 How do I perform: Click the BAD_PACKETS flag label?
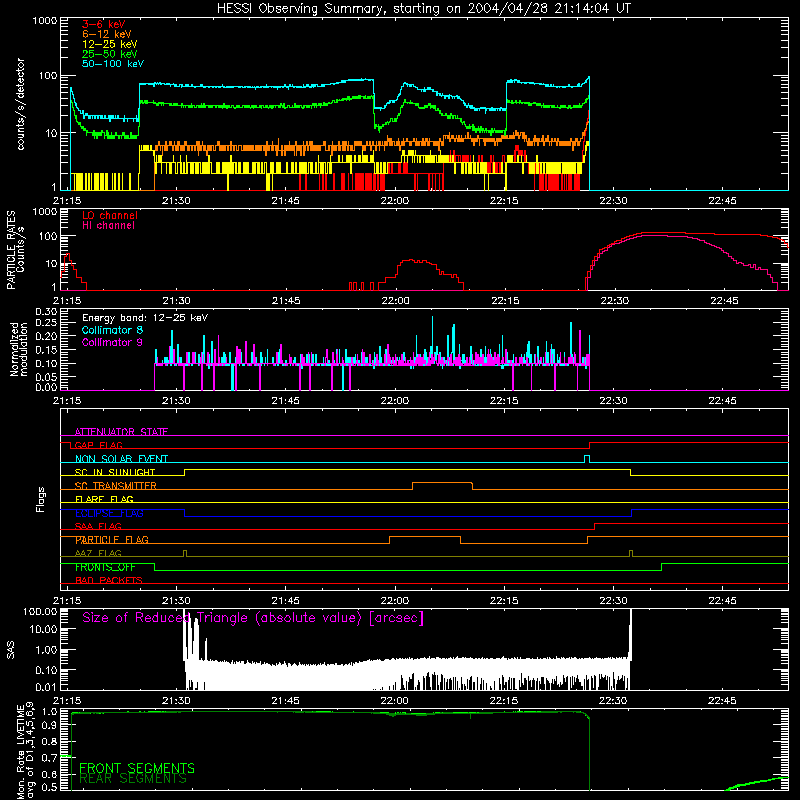(x=109, y=580)
